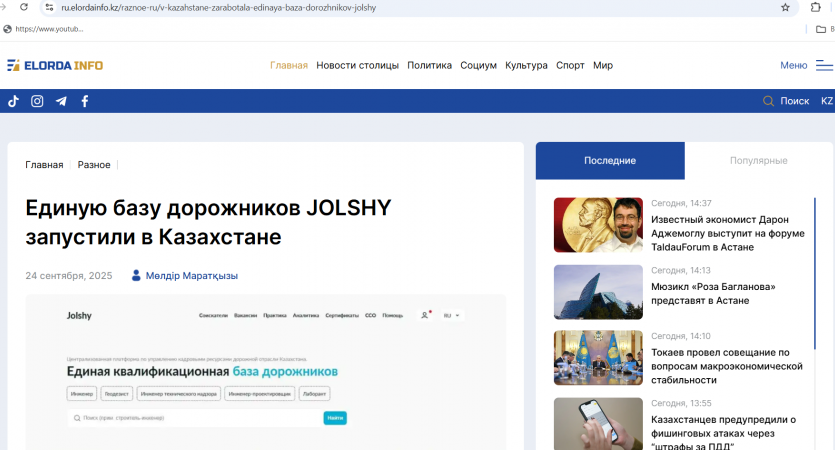This screenshot has height=450, width=835.
Task: Open Новости столицы menu section
Action: 357,66
